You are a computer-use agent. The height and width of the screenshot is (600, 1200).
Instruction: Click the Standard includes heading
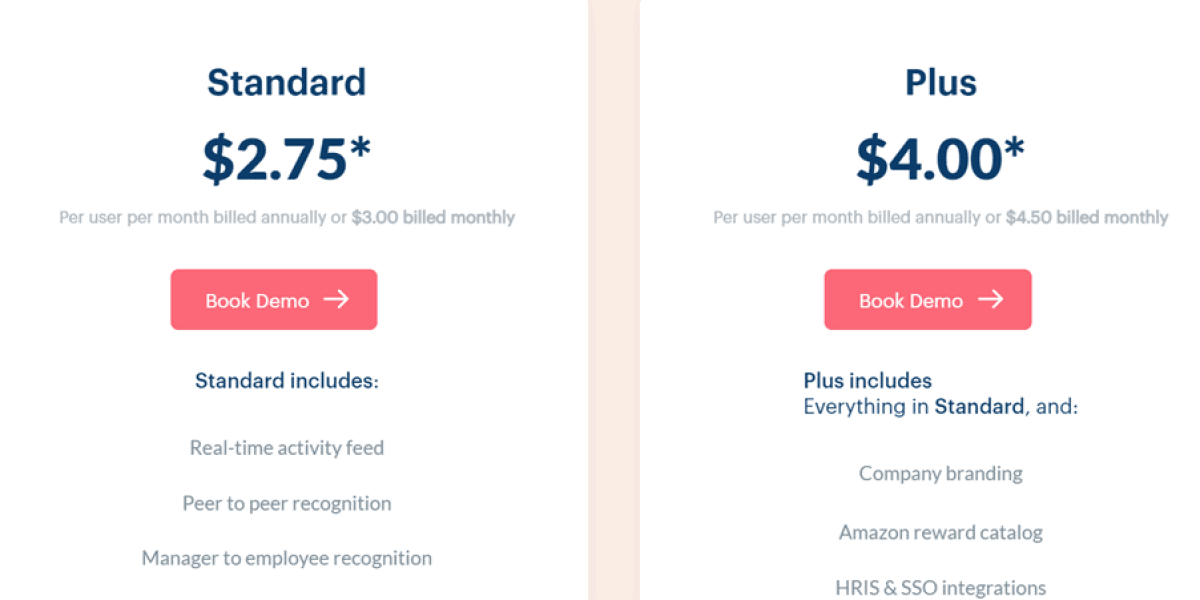(287, 380)
